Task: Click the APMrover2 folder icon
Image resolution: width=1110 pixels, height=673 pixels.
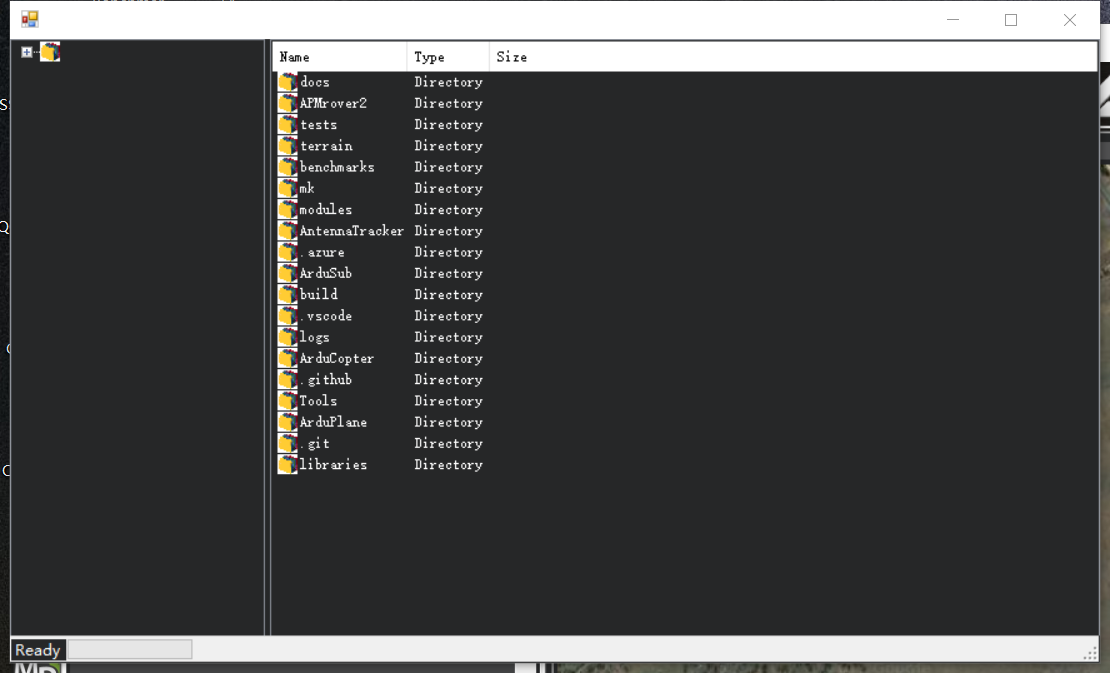Action: pos(287,103)
